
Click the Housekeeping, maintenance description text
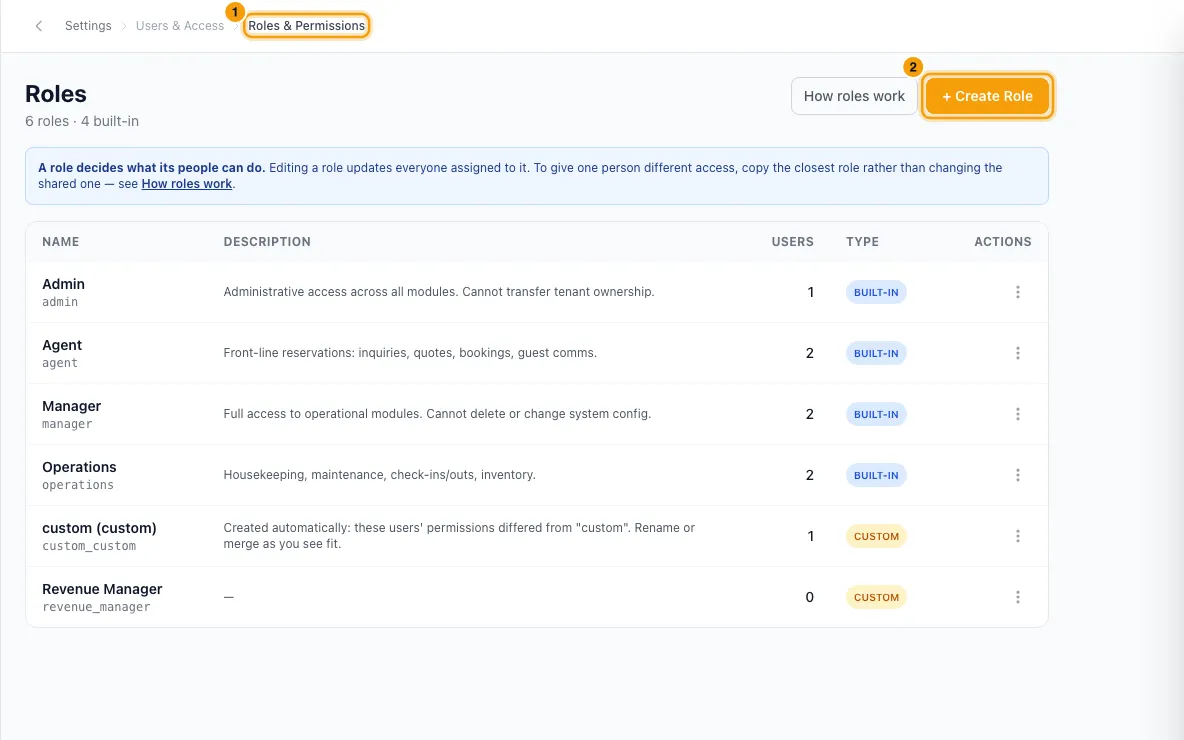[380, 475]
